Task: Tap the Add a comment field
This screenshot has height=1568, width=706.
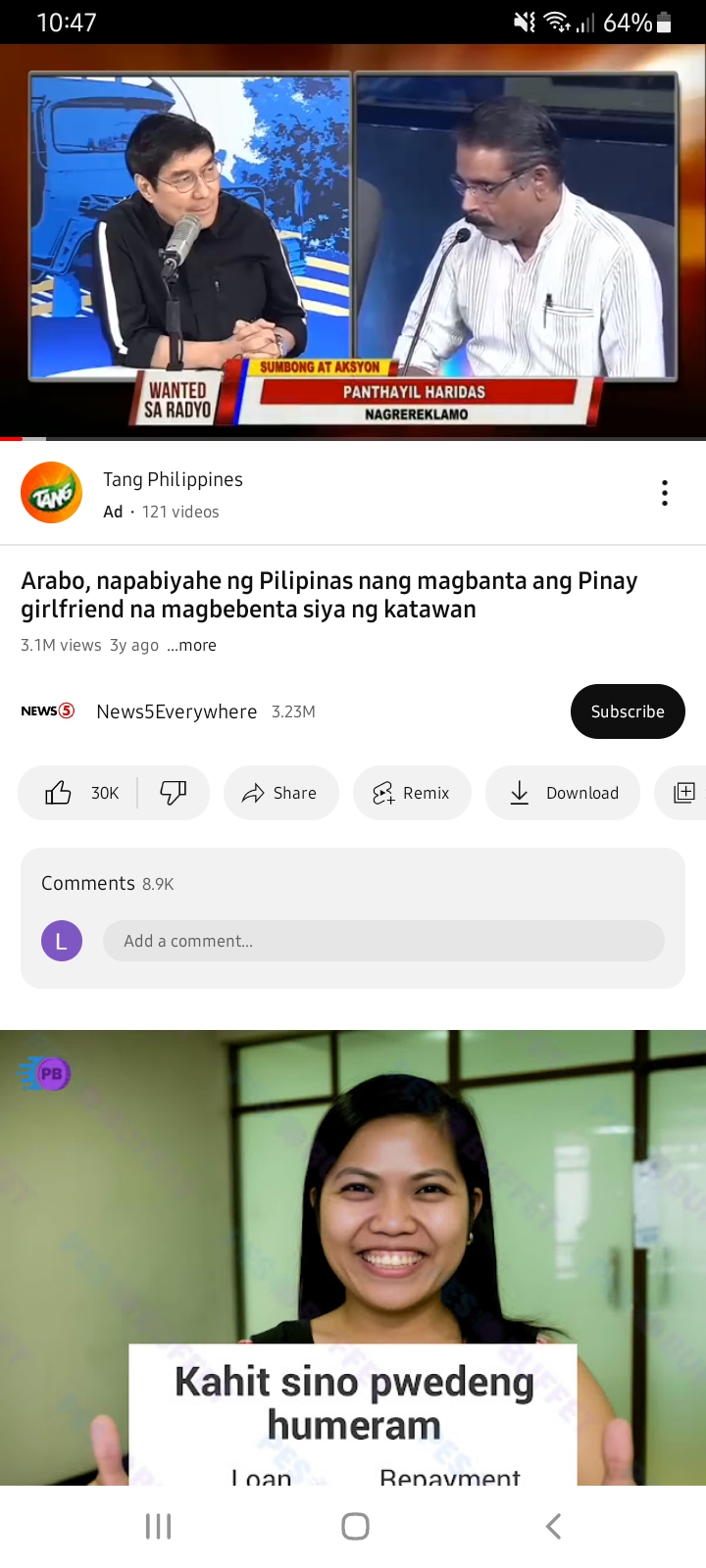Action: coord(383,941)
